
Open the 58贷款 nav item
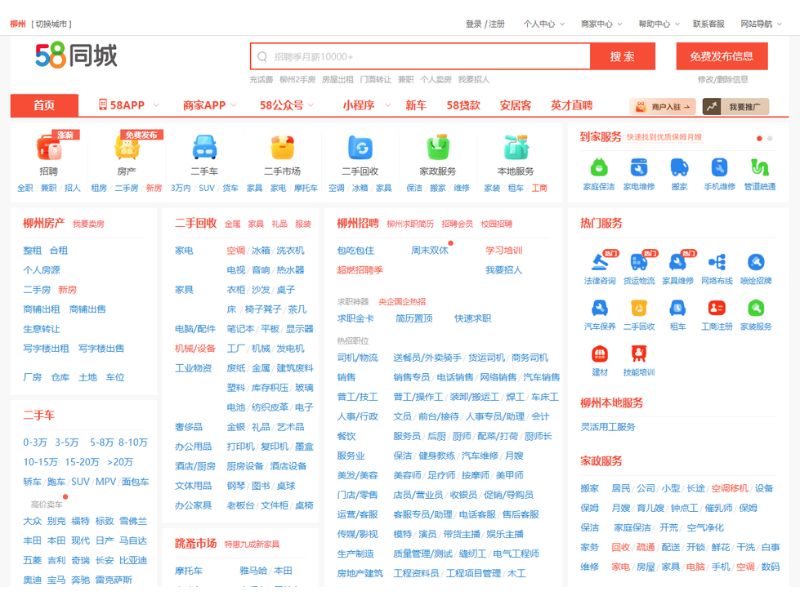(463, 105)
